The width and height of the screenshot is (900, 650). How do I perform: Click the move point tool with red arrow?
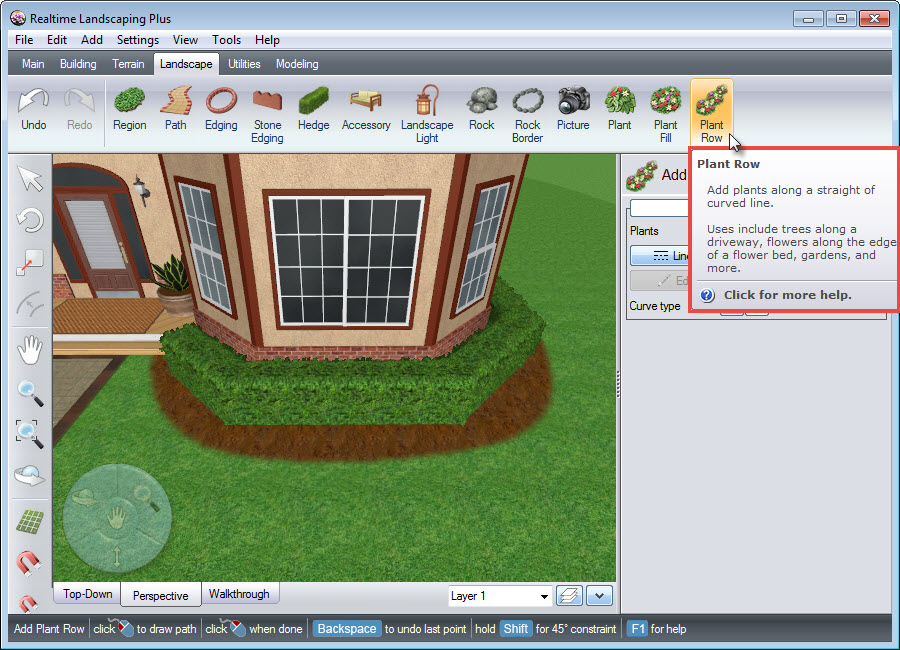coord(30,262)
